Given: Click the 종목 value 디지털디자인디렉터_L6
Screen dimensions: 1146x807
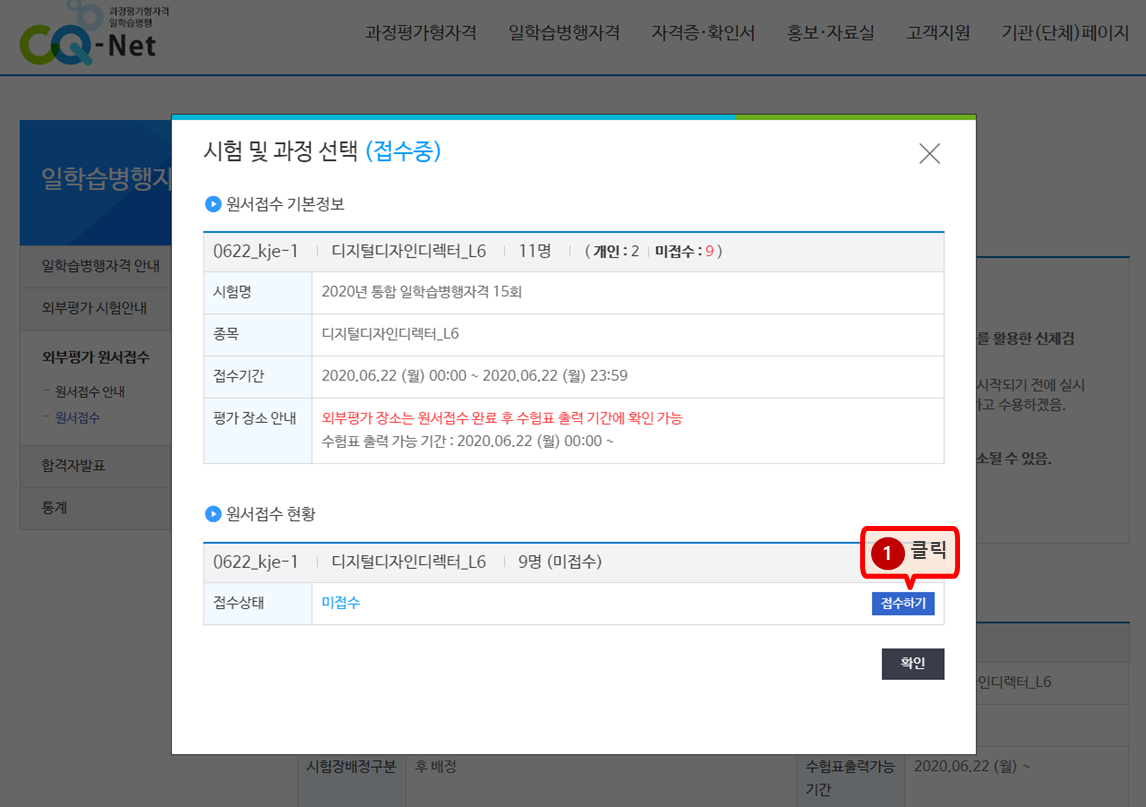Looking at the screenshot, I should pos(390,334).
